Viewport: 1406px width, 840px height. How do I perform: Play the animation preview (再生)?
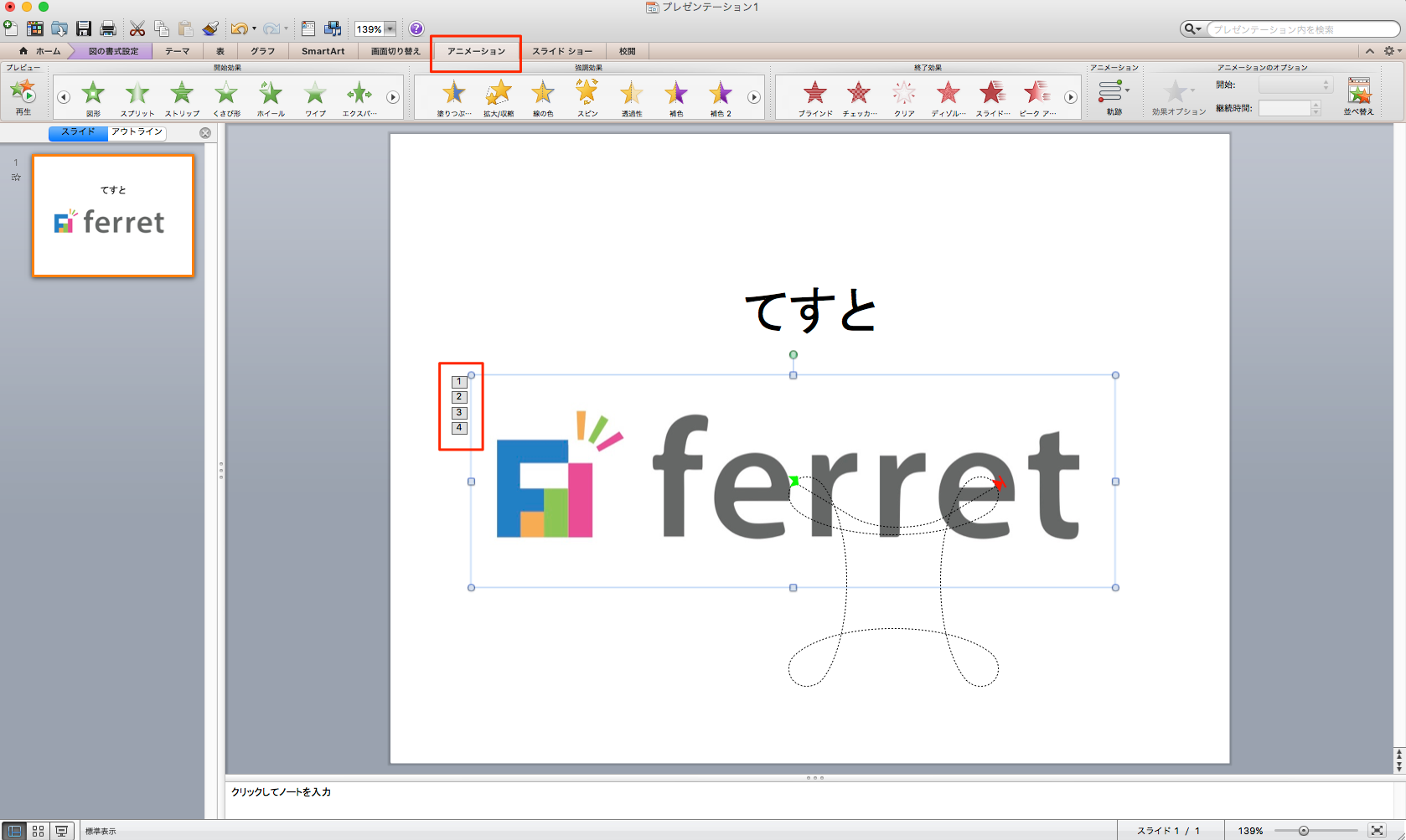pos(23,95)
